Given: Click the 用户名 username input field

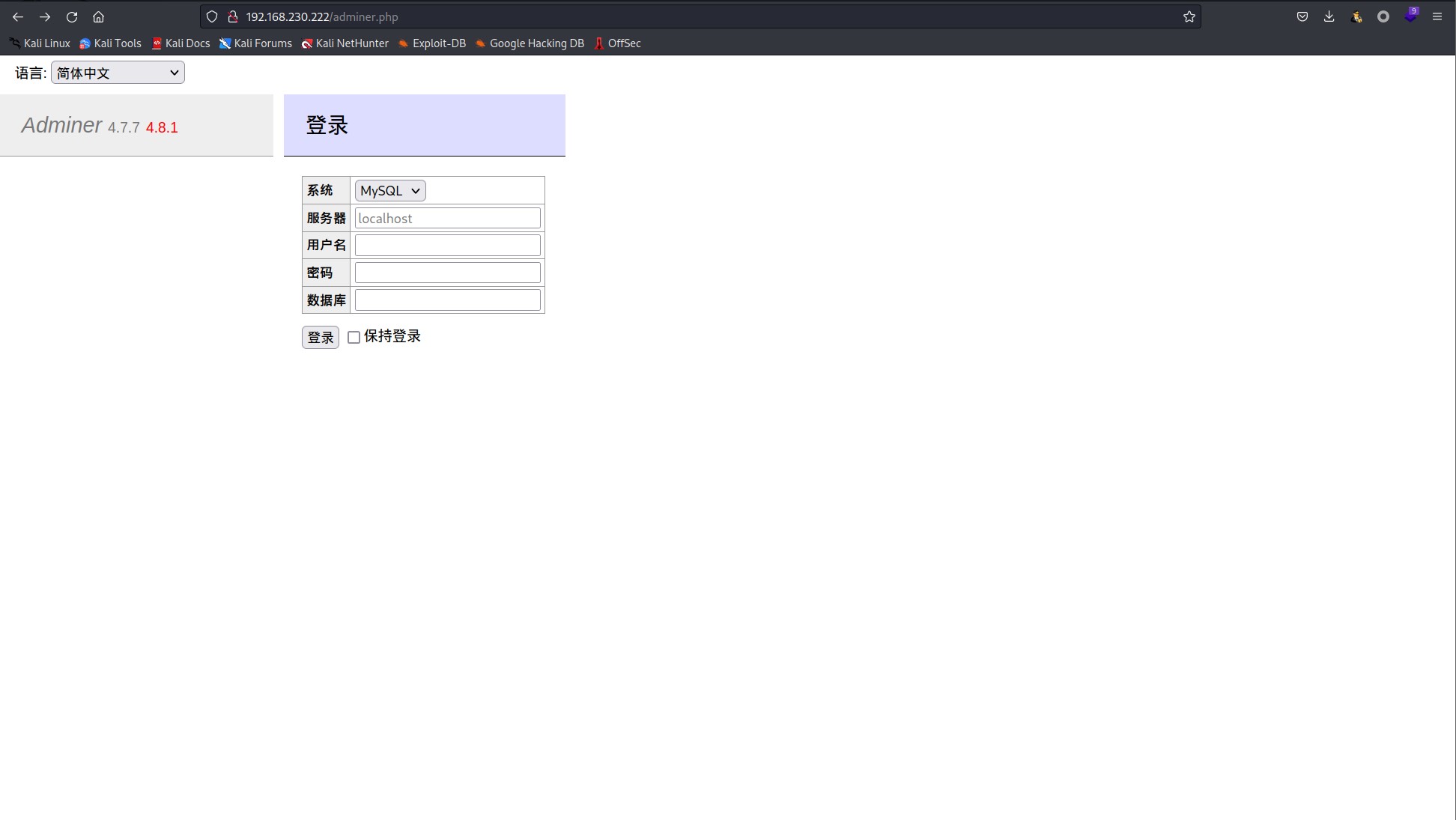Looking at the screenshot, I should tap(447, 245).
